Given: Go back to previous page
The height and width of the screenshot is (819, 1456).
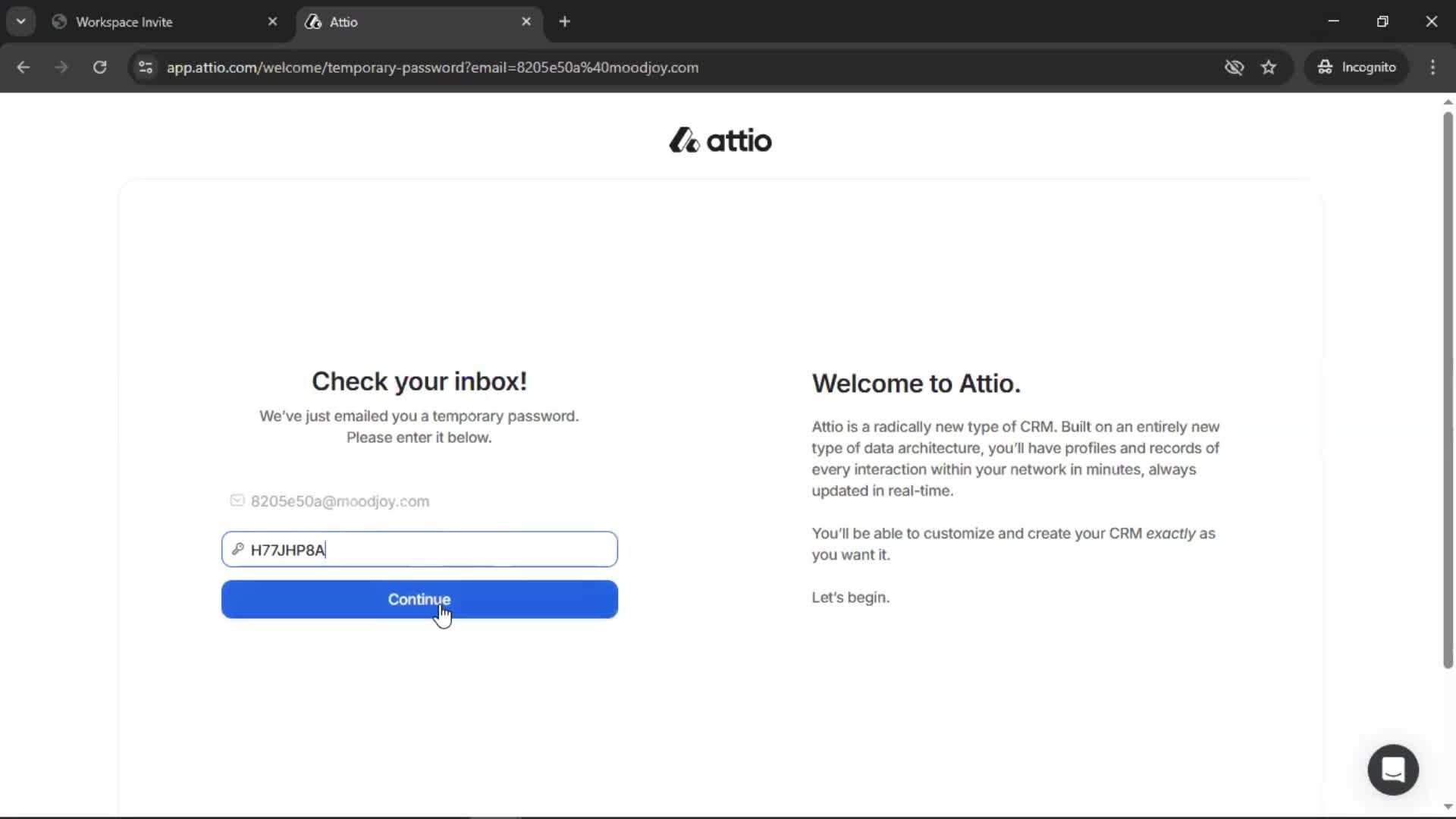Looking at the screenshot, I should click(24, 67).
